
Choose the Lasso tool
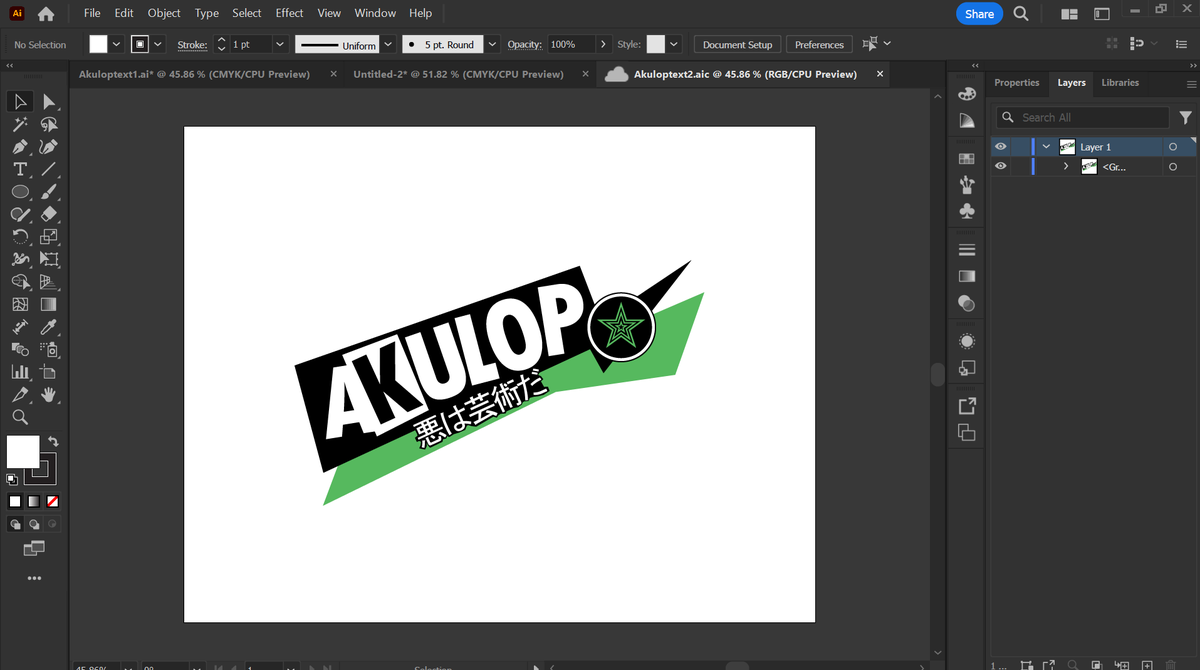point(49,125)
